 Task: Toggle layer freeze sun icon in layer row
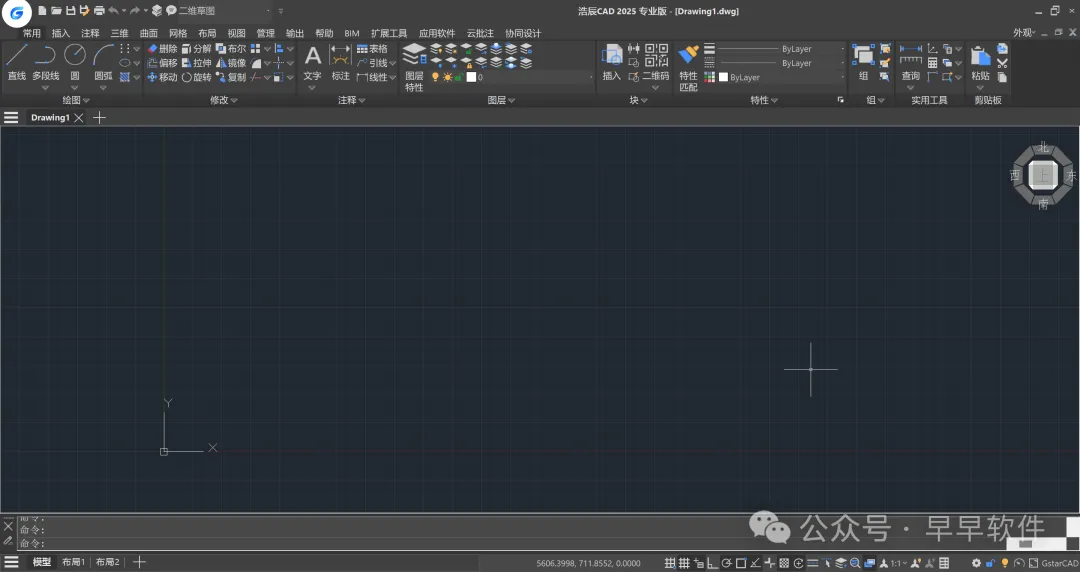447,77
